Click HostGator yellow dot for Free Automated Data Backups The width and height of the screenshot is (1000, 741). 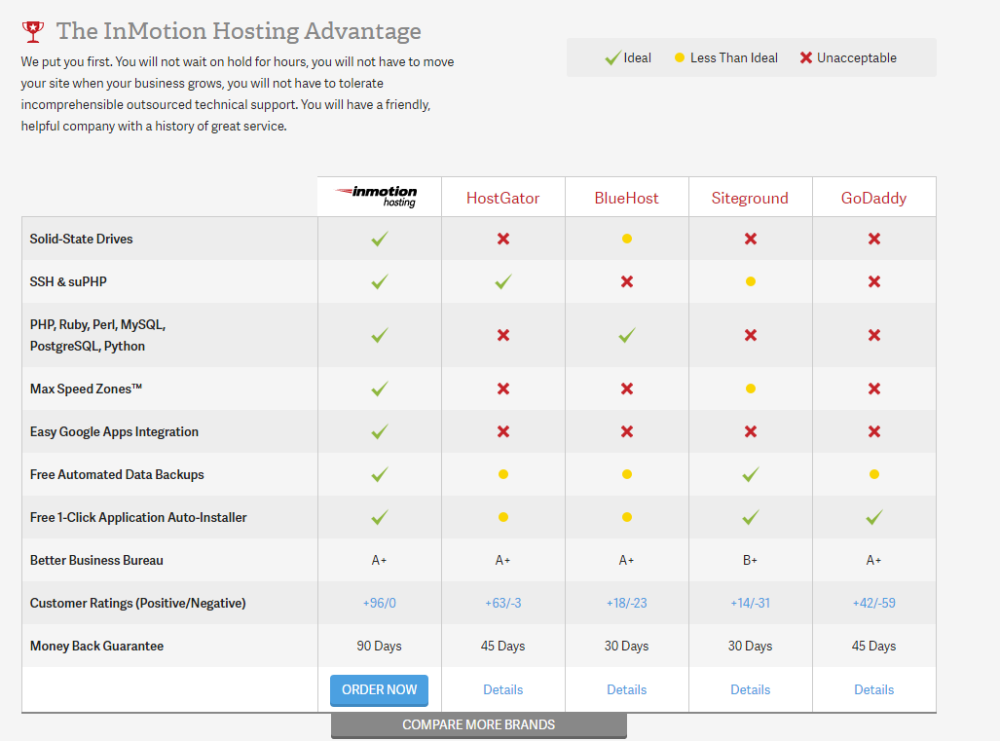click(x=503, y=474)
